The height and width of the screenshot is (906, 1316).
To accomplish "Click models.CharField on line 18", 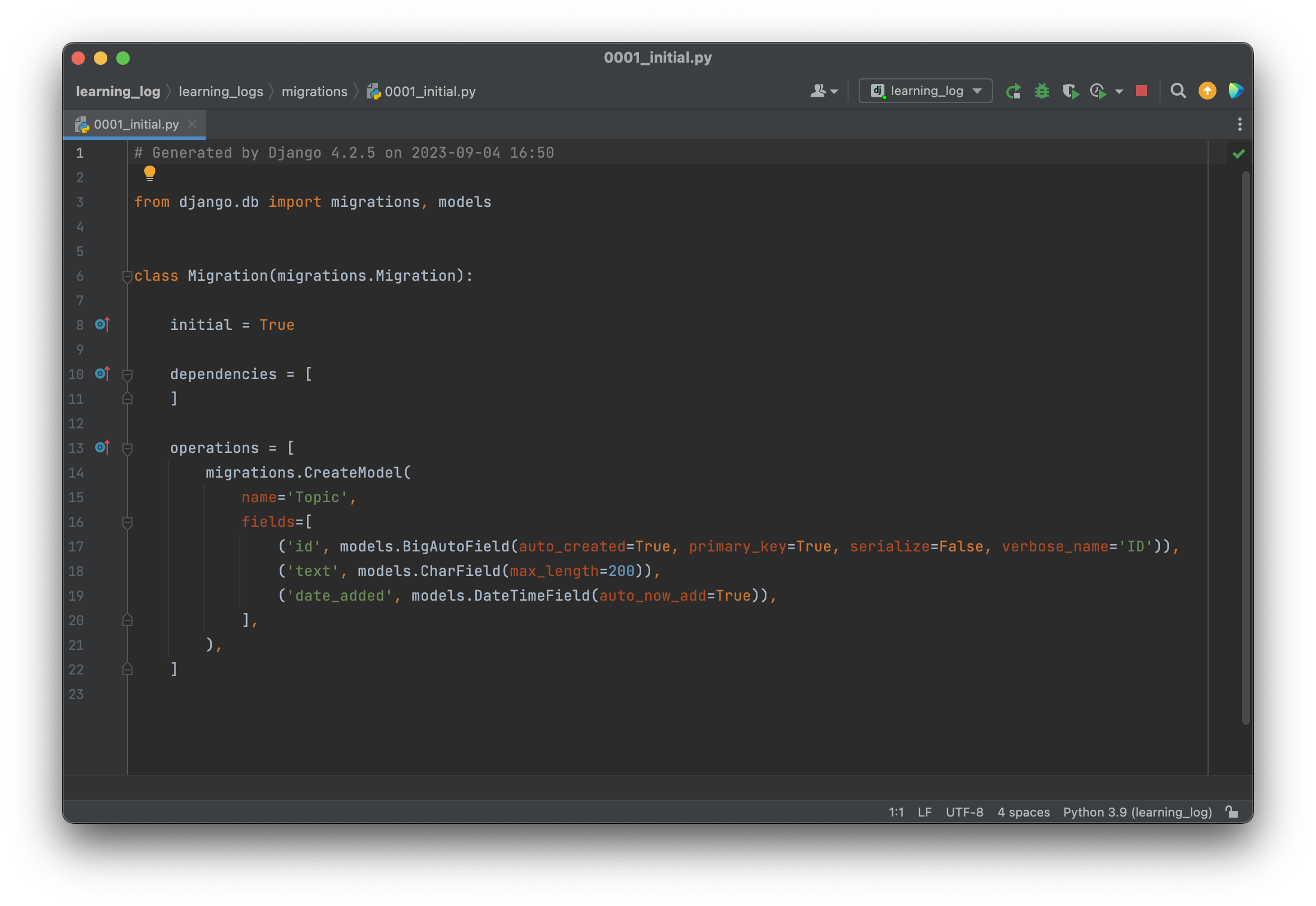I will (x=429, y=571).
